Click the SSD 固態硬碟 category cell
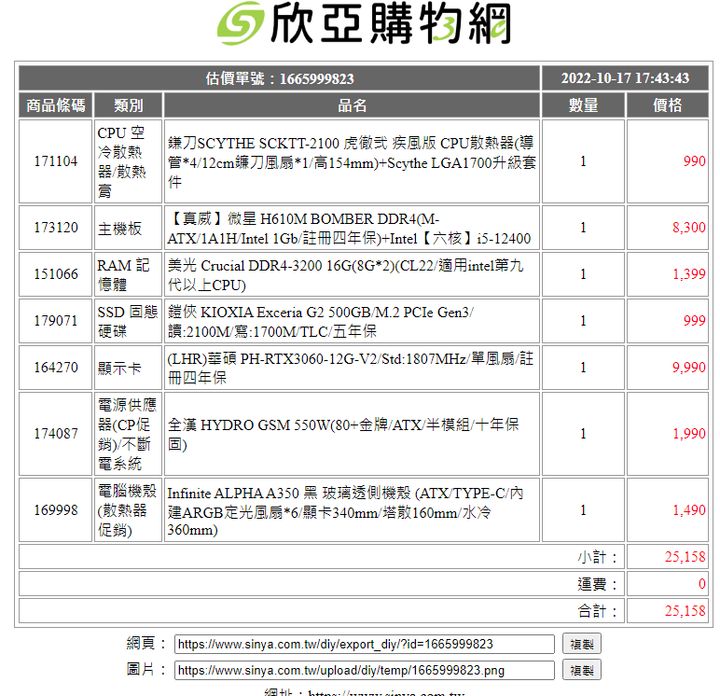The image size is (720, 696). (128, 322)
